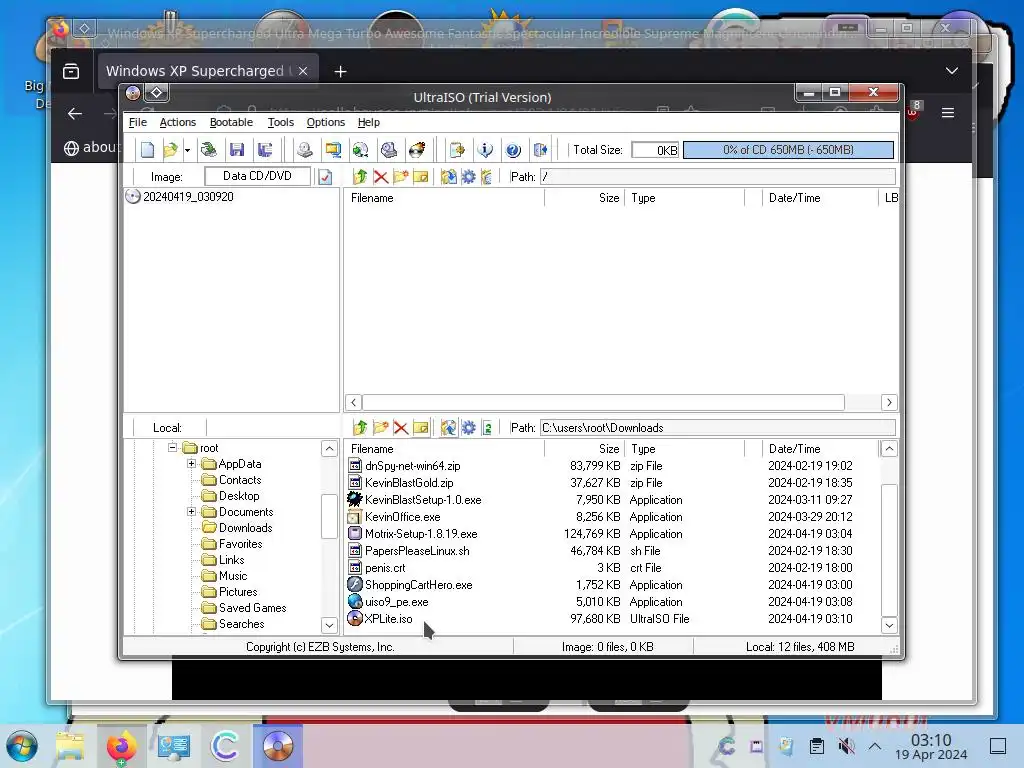Click the Make CD/DVD Image icon

point(304,150)
